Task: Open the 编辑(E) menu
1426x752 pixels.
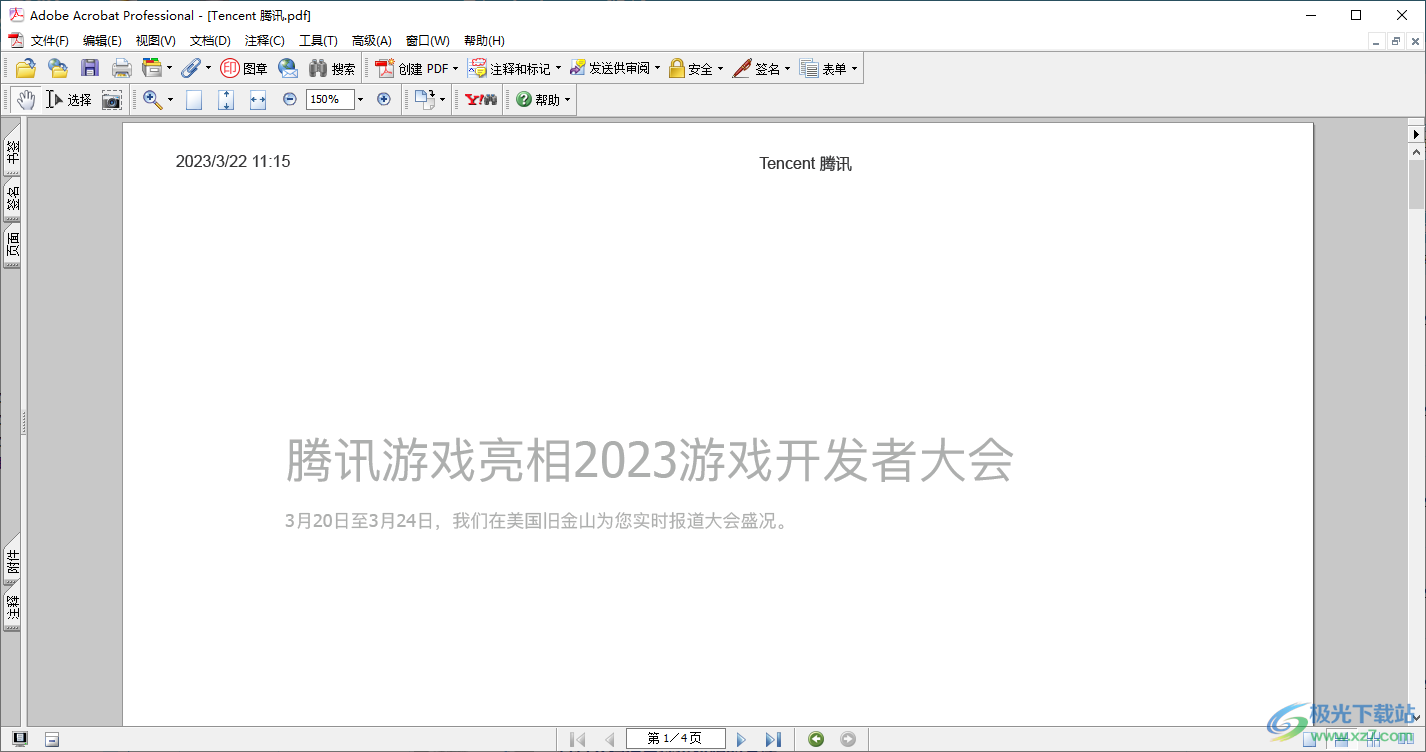Action: (x=102, y=41)
